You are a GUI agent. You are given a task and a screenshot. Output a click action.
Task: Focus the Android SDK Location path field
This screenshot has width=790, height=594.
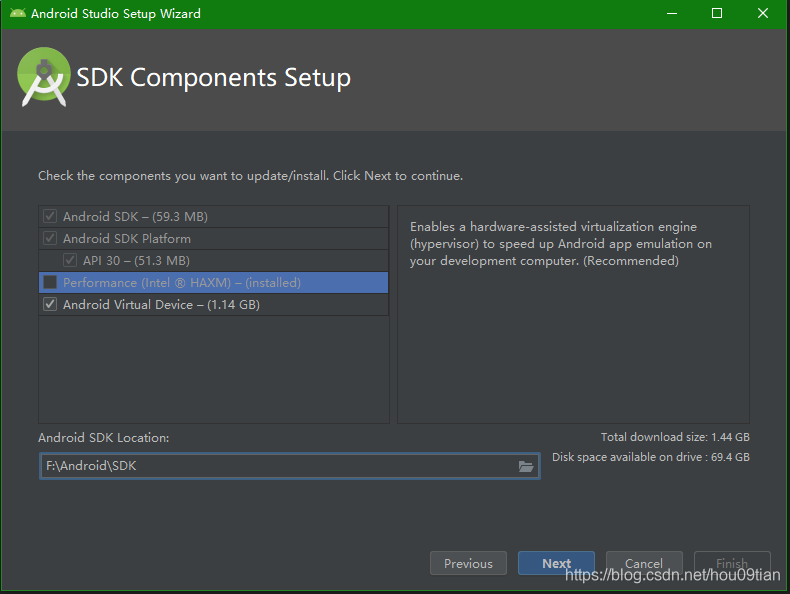click(290, 466)
